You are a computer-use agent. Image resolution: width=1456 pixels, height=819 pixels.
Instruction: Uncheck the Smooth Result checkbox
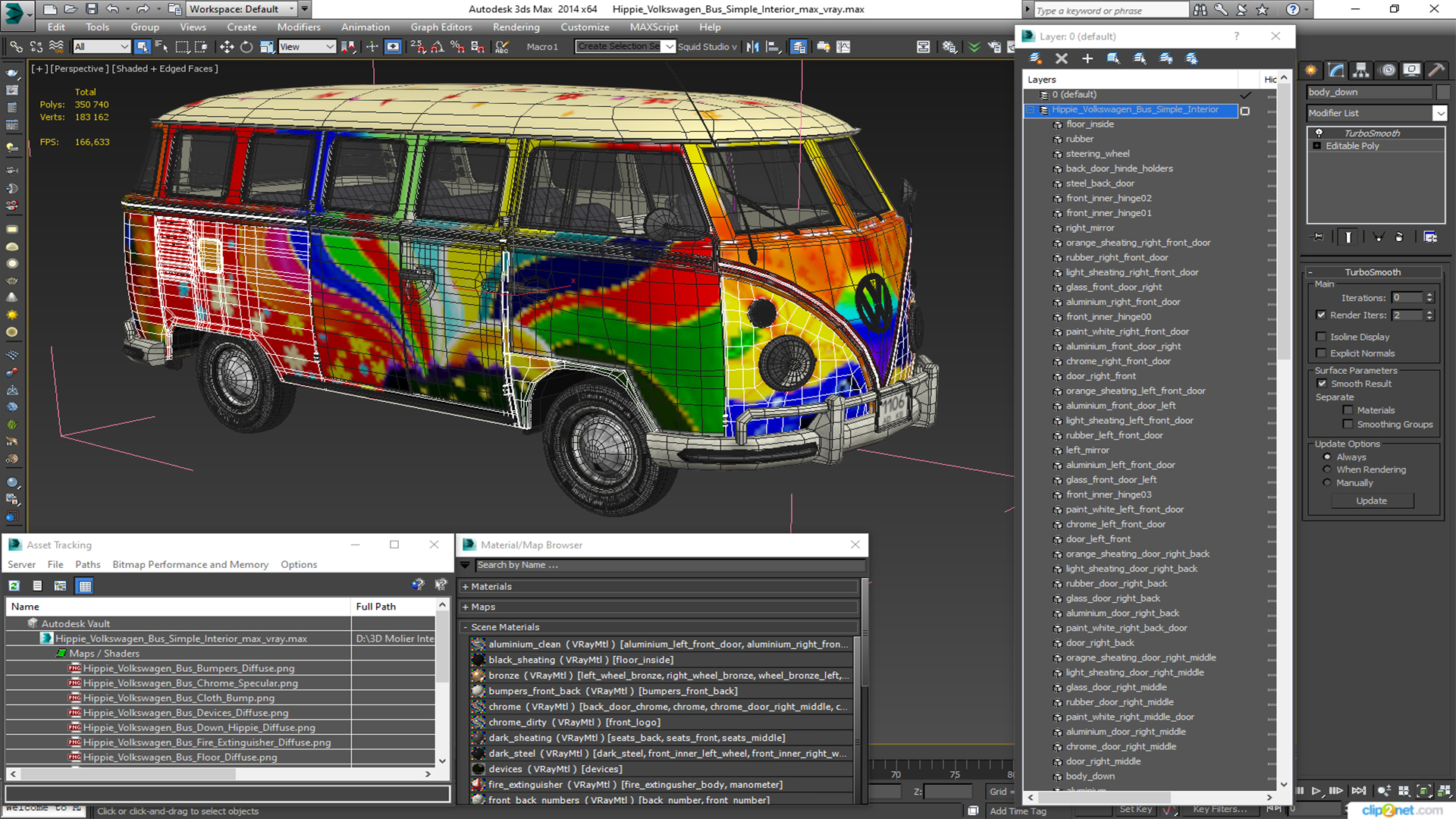point(1322,384)
